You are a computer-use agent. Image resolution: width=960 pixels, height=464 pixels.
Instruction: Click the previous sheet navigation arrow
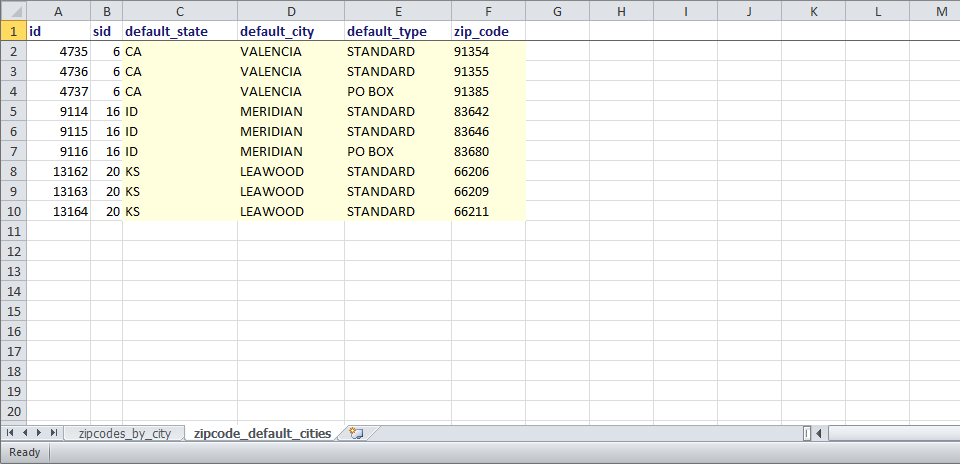point(25,433)
